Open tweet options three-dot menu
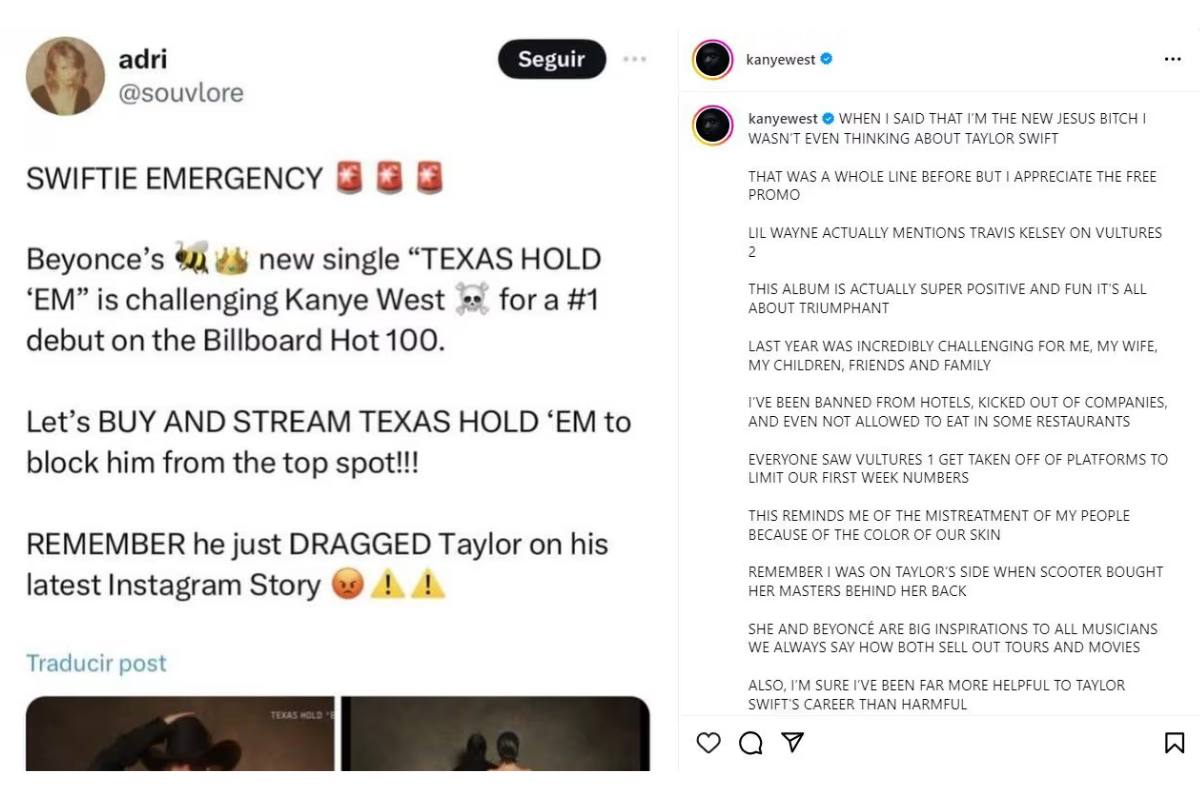 [x=634, y=59]
